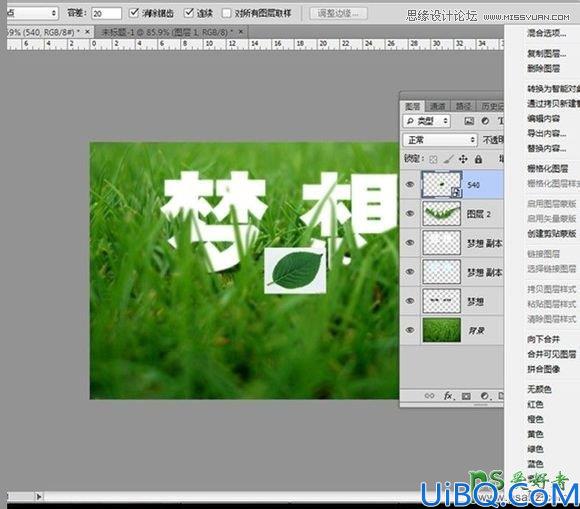Pick 蓝色 layer color label
The height and width of the screenshot is (509, 580).
536,464
